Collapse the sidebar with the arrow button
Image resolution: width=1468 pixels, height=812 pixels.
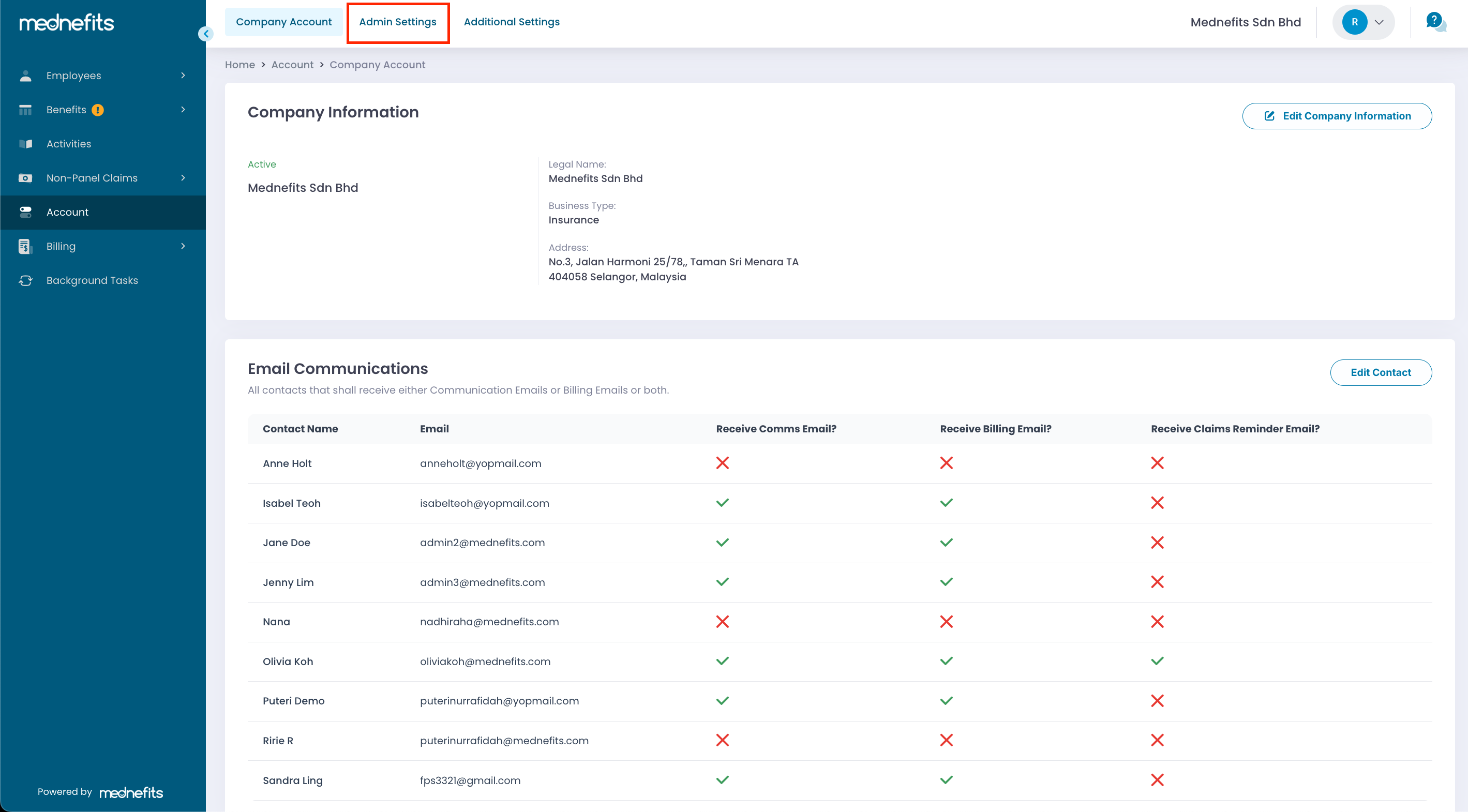coord(206,34)
